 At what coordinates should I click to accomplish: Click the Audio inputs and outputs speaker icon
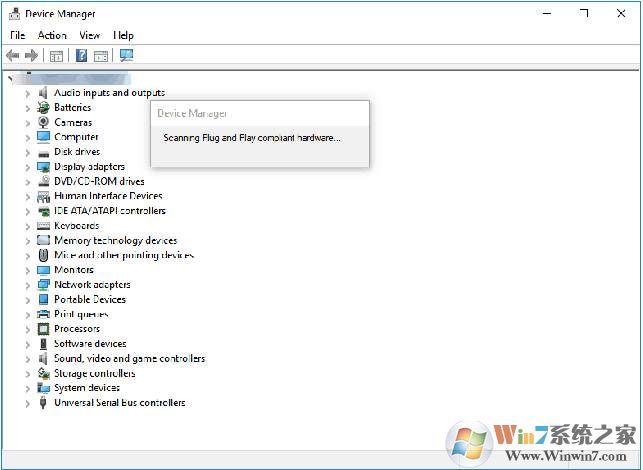pos(43,93)
